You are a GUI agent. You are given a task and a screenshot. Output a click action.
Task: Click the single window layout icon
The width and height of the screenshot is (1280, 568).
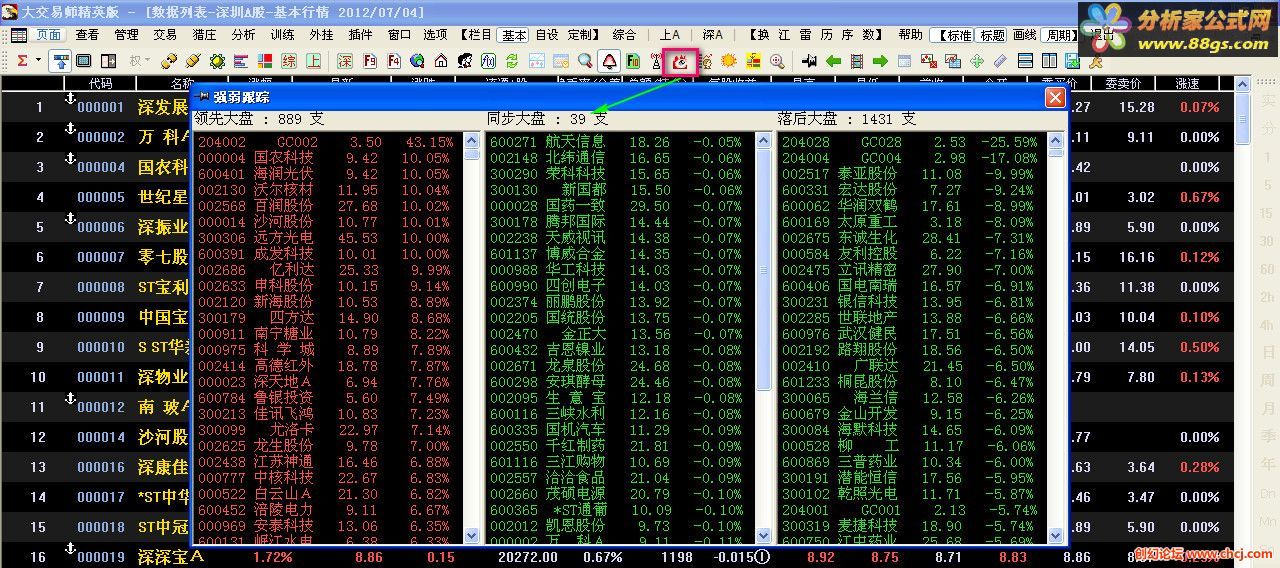tap(83, 61)
